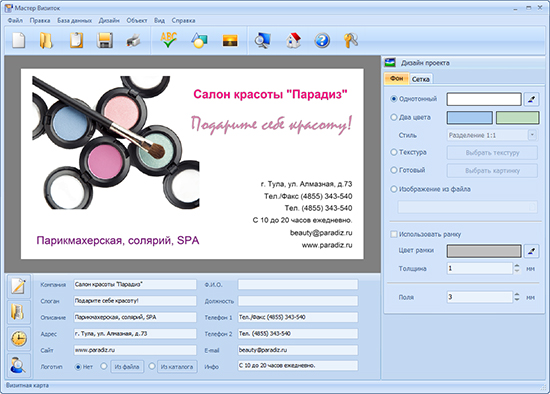
Task: Open the registration keys icon
Action: (351, 40)
